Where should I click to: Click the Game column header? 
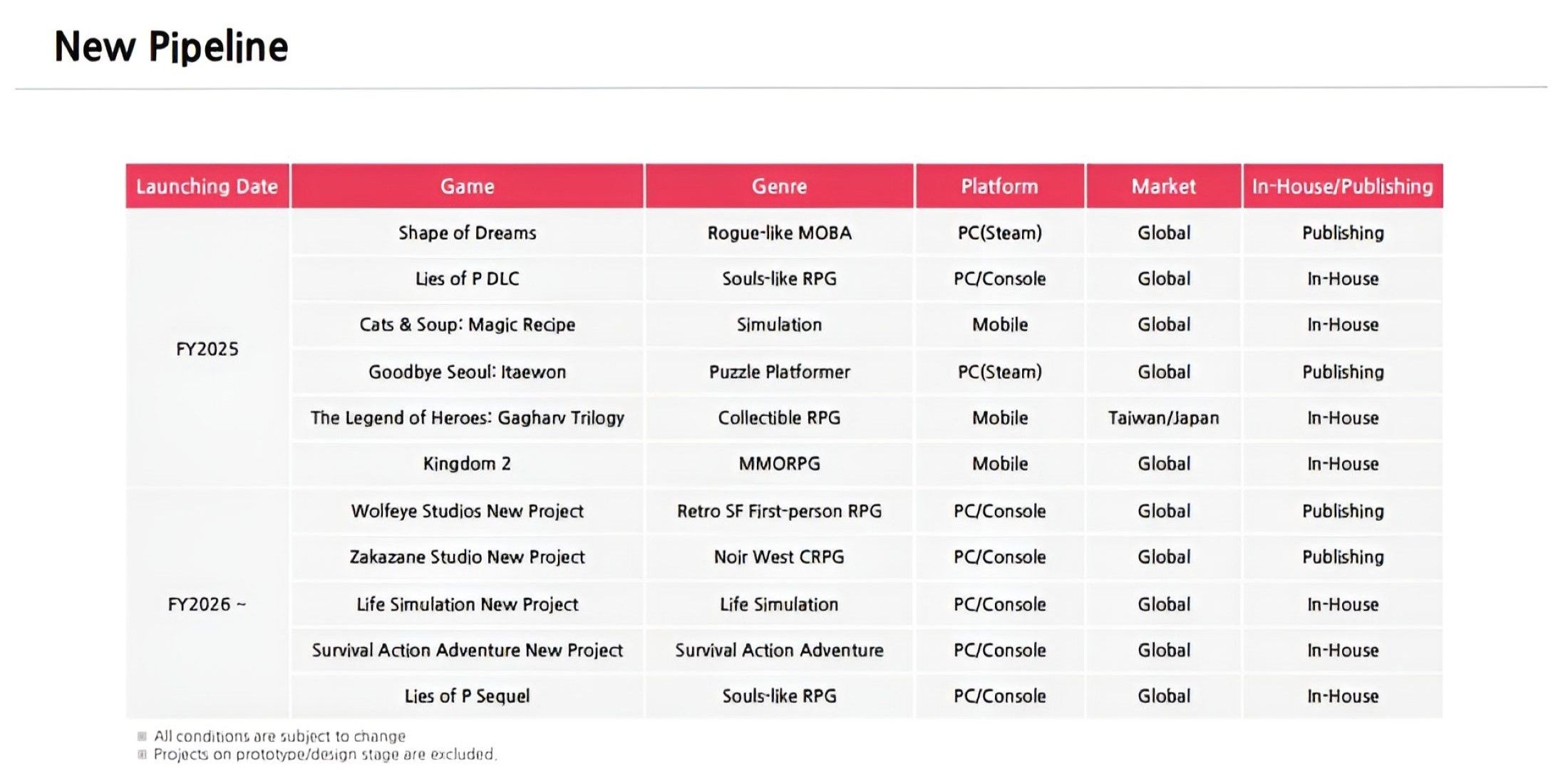click(467, 186)
